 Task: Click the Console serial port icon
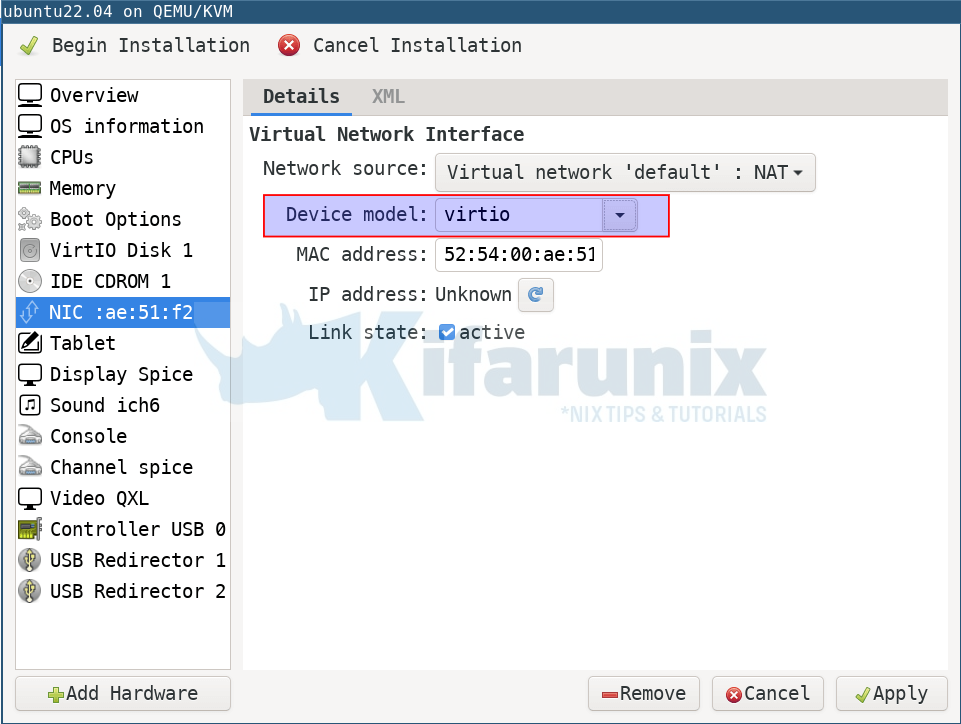click(x=30, y=436)
